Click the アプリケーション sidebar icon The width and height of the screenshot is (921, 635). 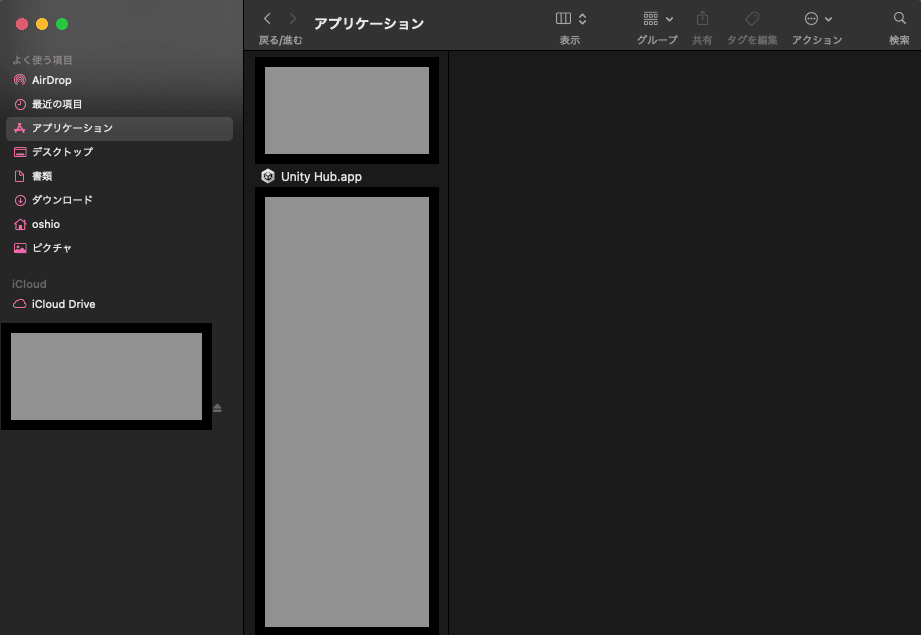pyautogui.click(x=20, y=128)
